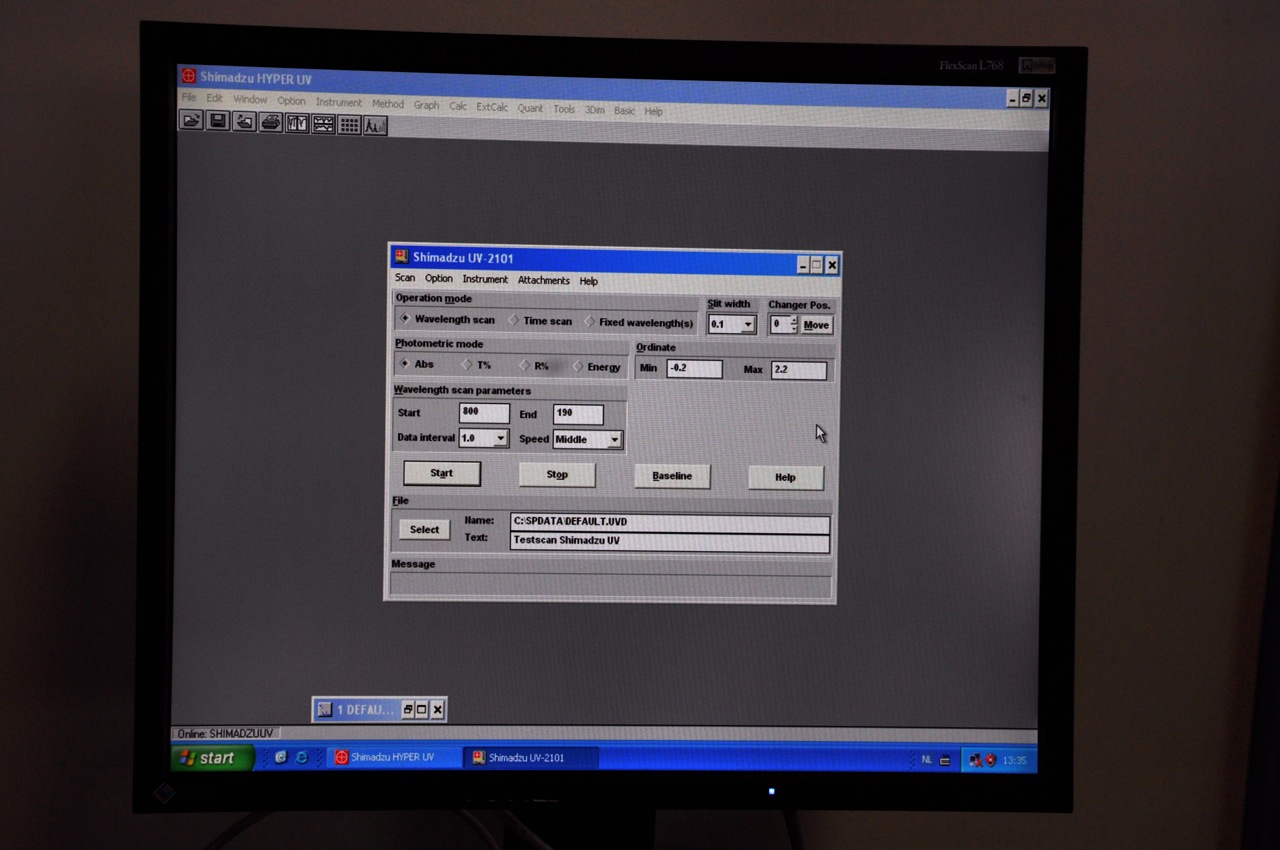The width and height of the screenshot is (1280, 850).
Task: Click the Text field Testscan Shimadzu UV
Action: 670,541
